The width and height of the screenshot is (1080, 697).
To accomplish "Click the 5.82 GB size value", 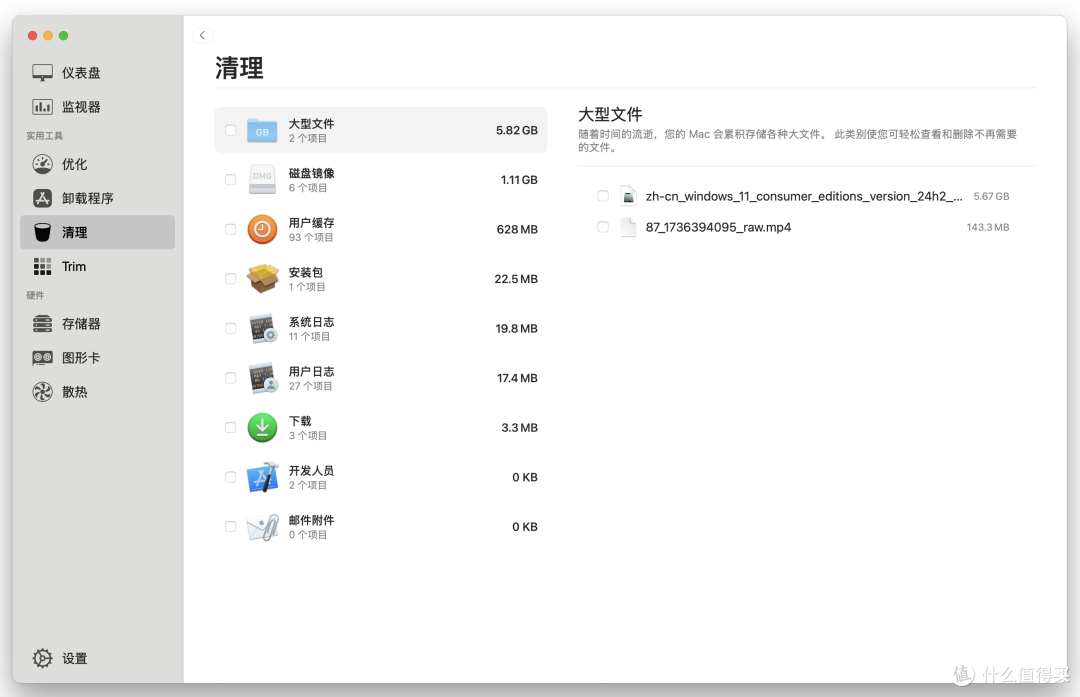I will pyautogui.click(x=517, y=130).
